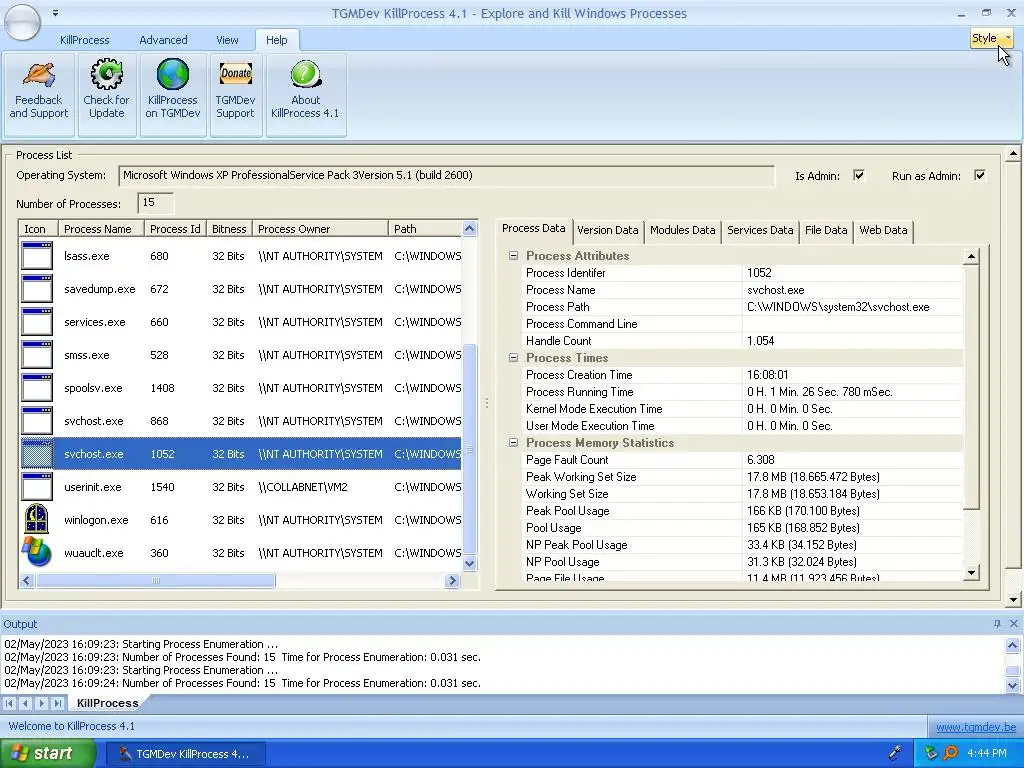
Task: Open Feedback and Support
Action: pyautogui.click(x=39, y=95)
